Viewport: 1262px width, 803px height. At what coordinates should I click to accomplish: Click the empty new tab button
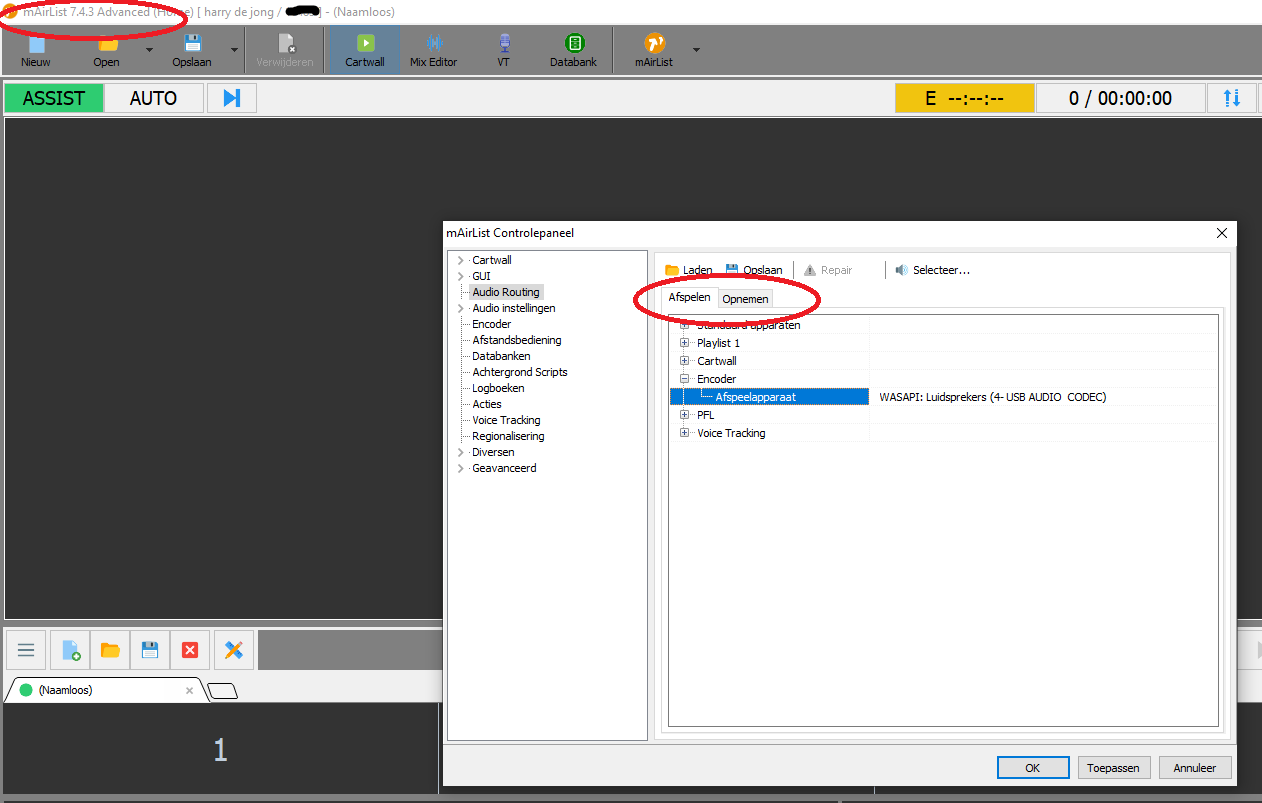click(222, 691)
